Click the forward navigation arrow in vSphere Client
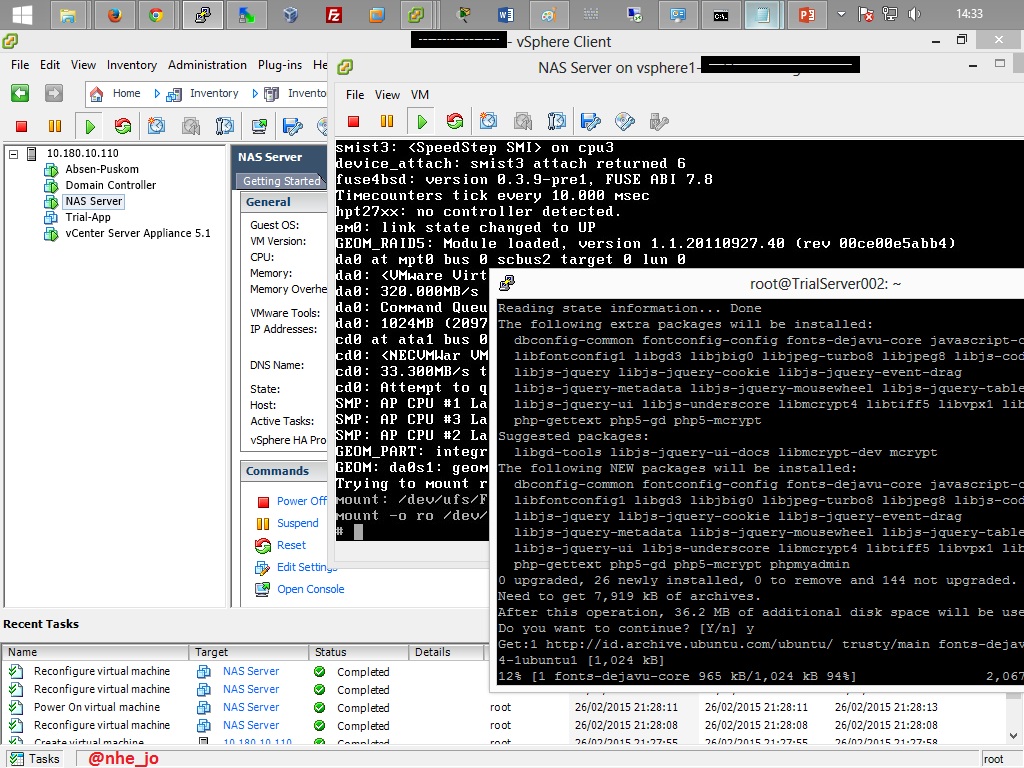 [x=54, y=93]
